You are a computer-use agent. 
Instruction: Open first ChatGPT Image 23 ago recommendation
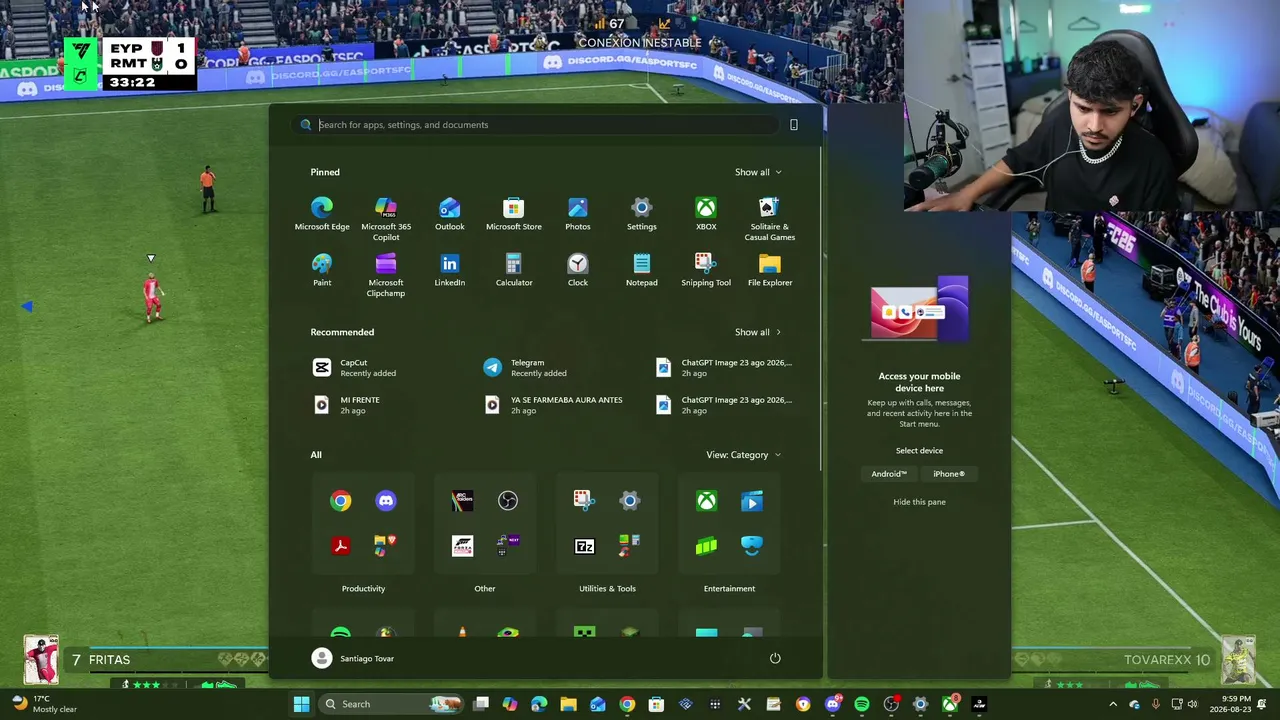725,368
